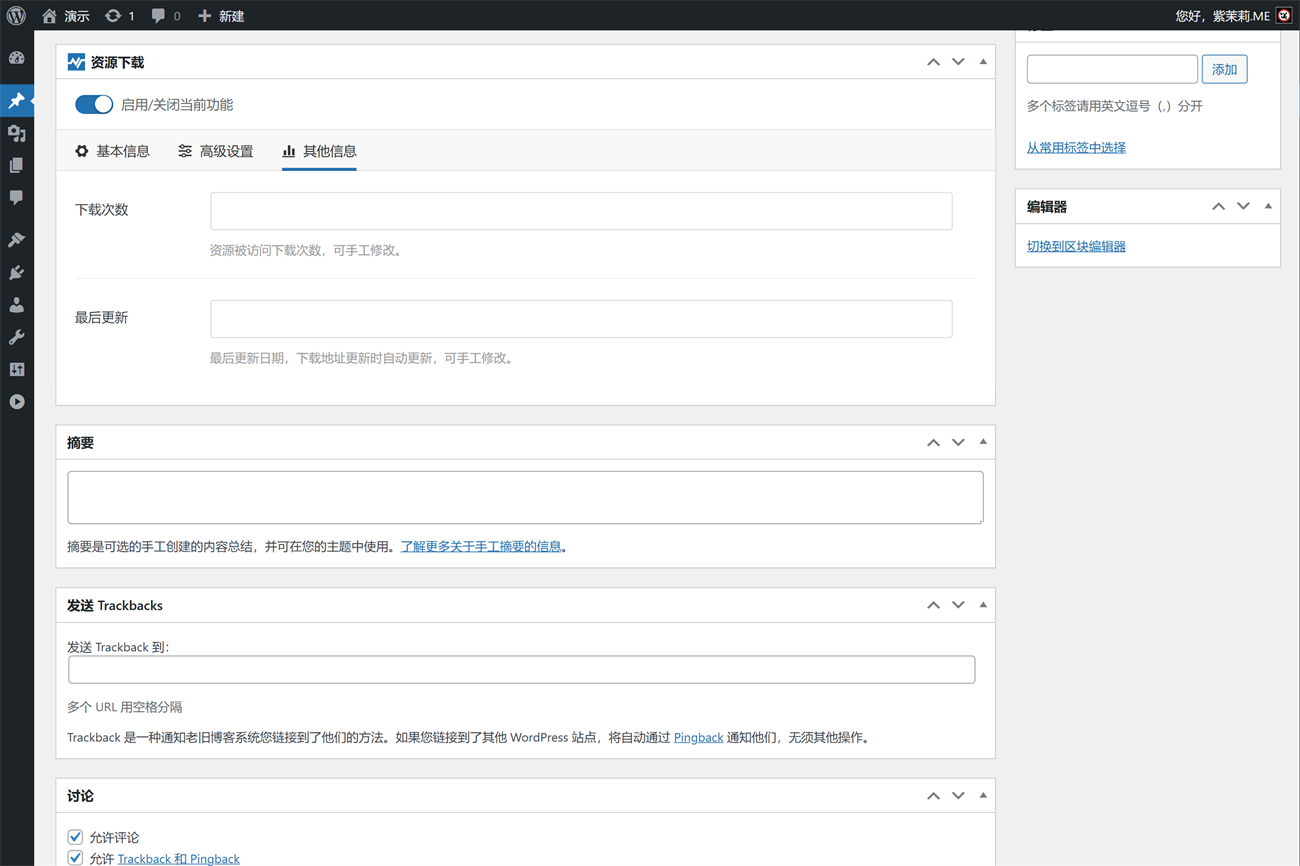
Task: Click the 资源下载 panel logo icon
Action: coord(76,62)
